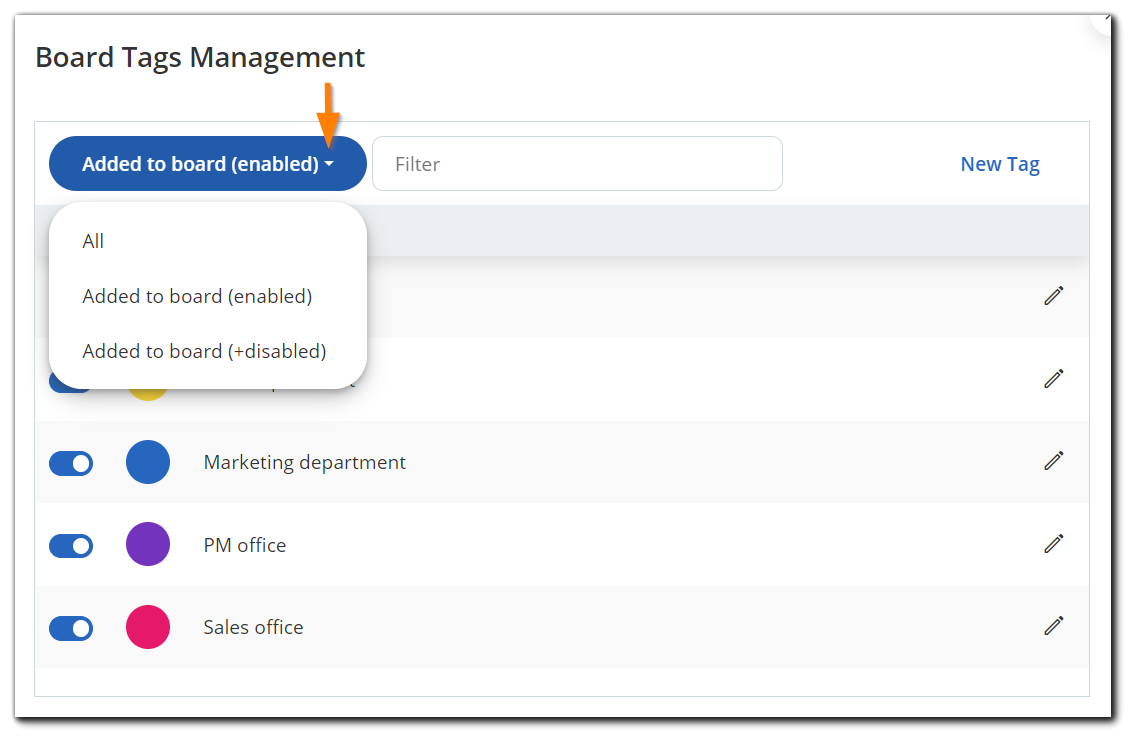
Task: Edit the PM office tag with pencil
Action: (x=1054, y=543)
